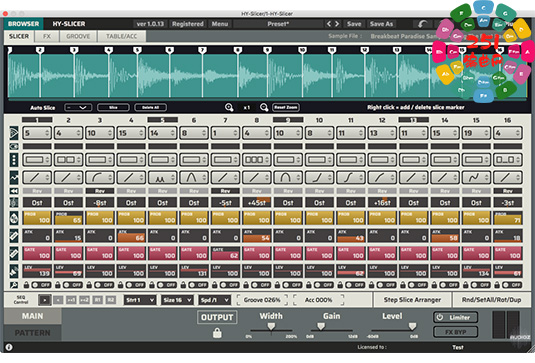Open Step Slice Arranger

[x=412, y=300]
